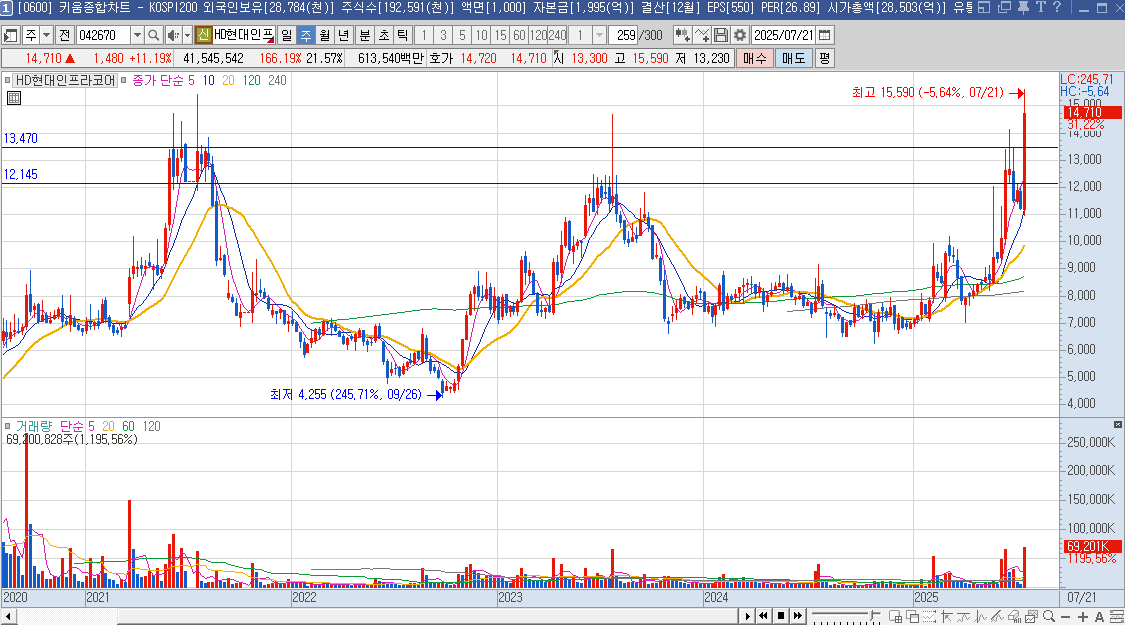
Task: Click the data table grid icon on chart
Action: [14, 98]
